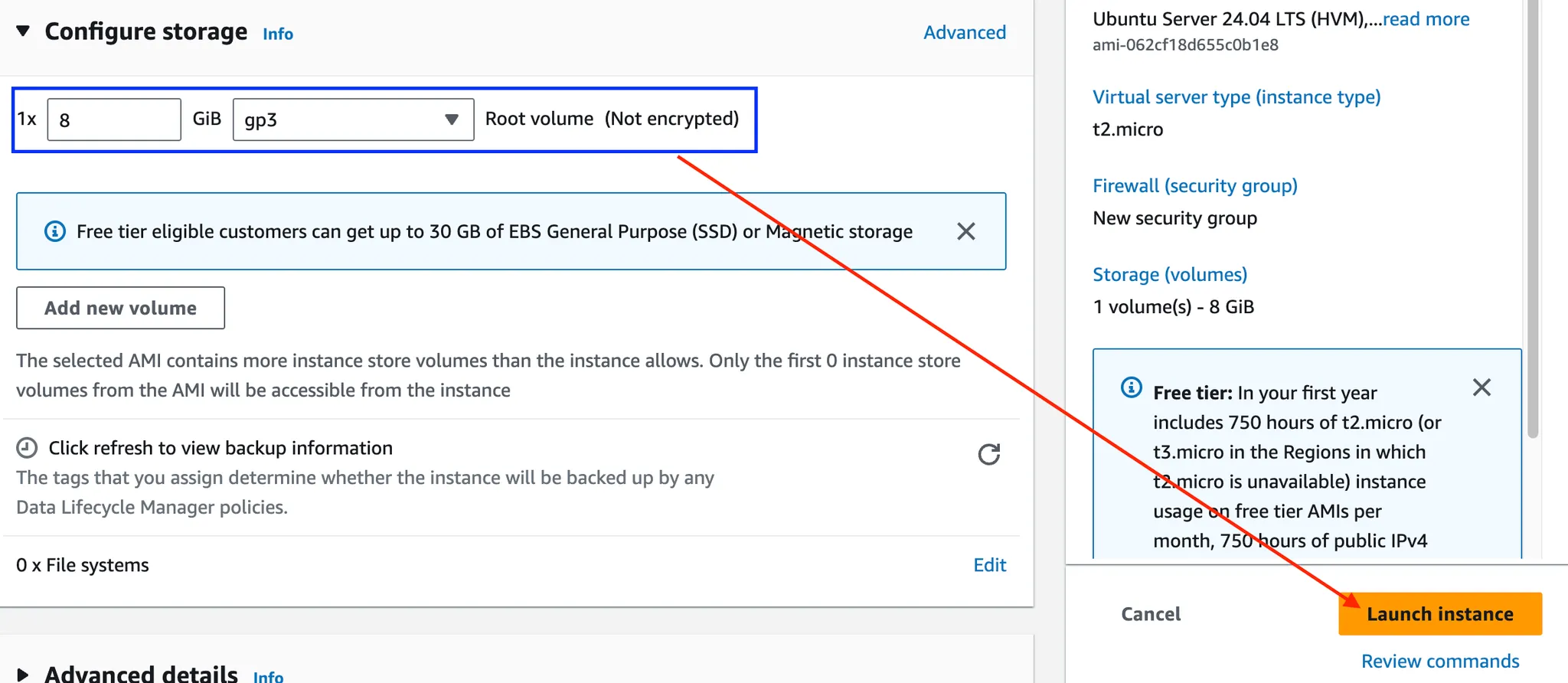Image resolution: width=1568 pixels, height=683 pixels.
Task: Close the Free tier summary notice
Action: pos(1481,387)
